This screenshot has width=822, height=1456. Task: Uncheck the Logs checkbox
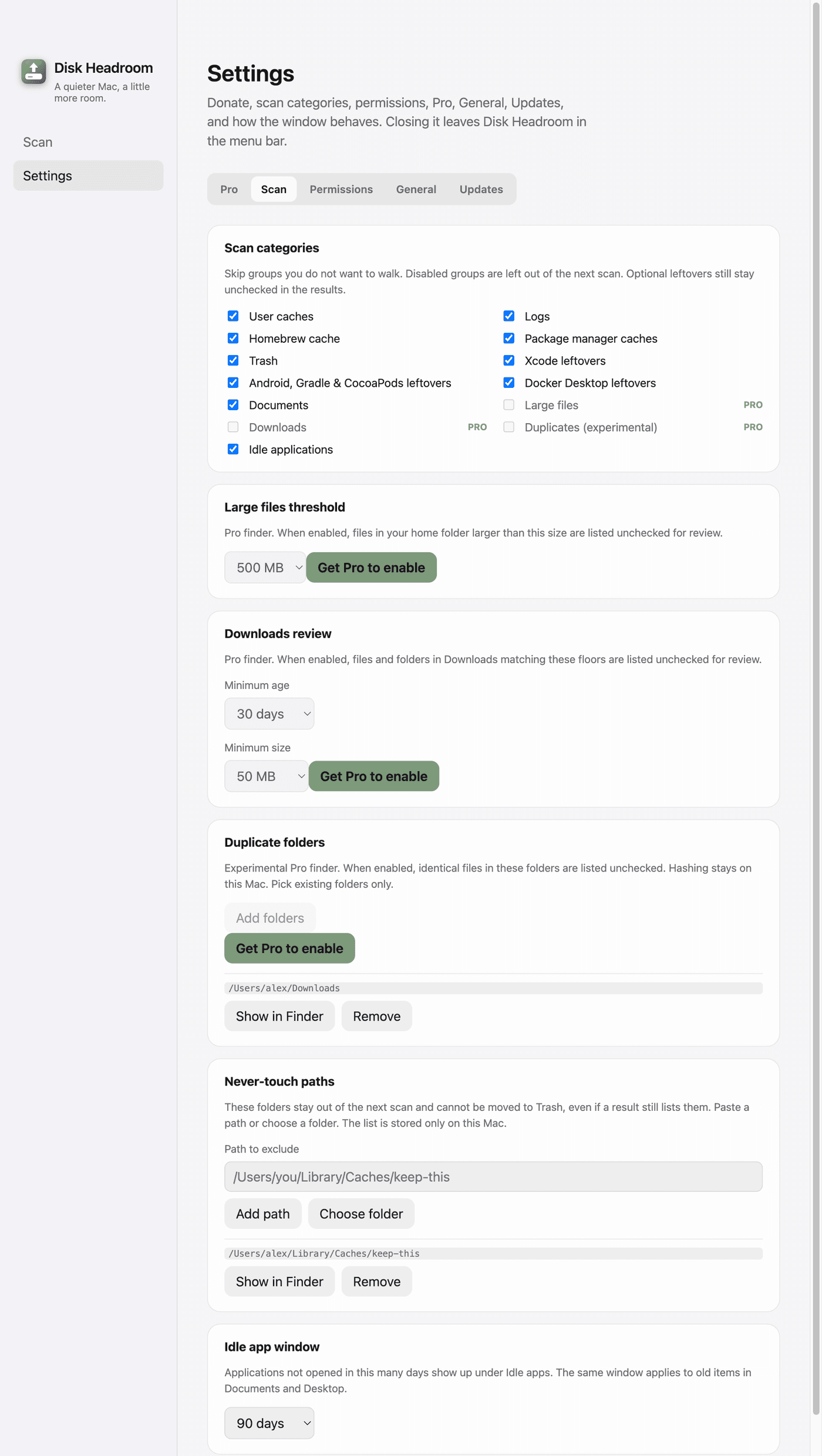click(x=509, y=316)
